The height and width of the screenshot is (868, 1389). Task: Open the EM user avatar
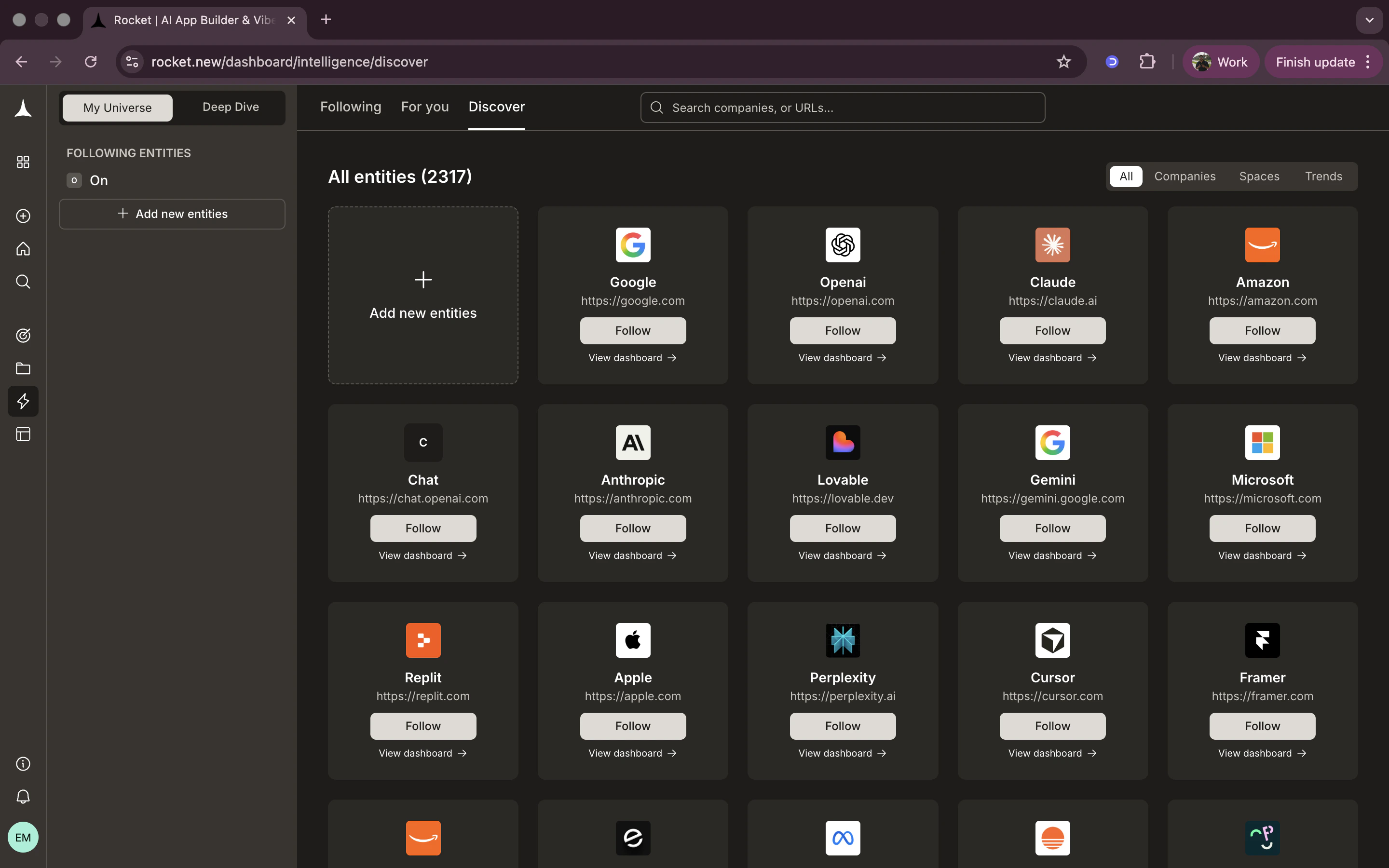pyautogui.click(x=23, y=837)
